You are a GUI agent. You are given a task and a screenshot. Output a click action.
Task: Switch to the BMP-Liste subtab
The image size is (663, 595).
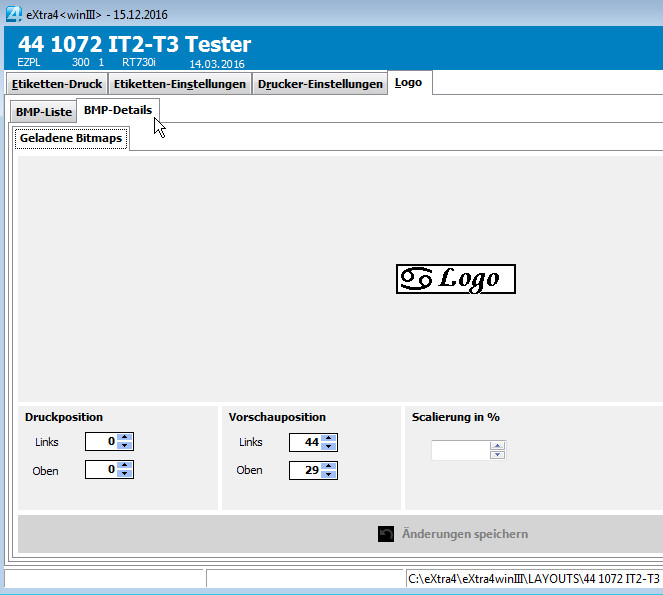(43, 111)
